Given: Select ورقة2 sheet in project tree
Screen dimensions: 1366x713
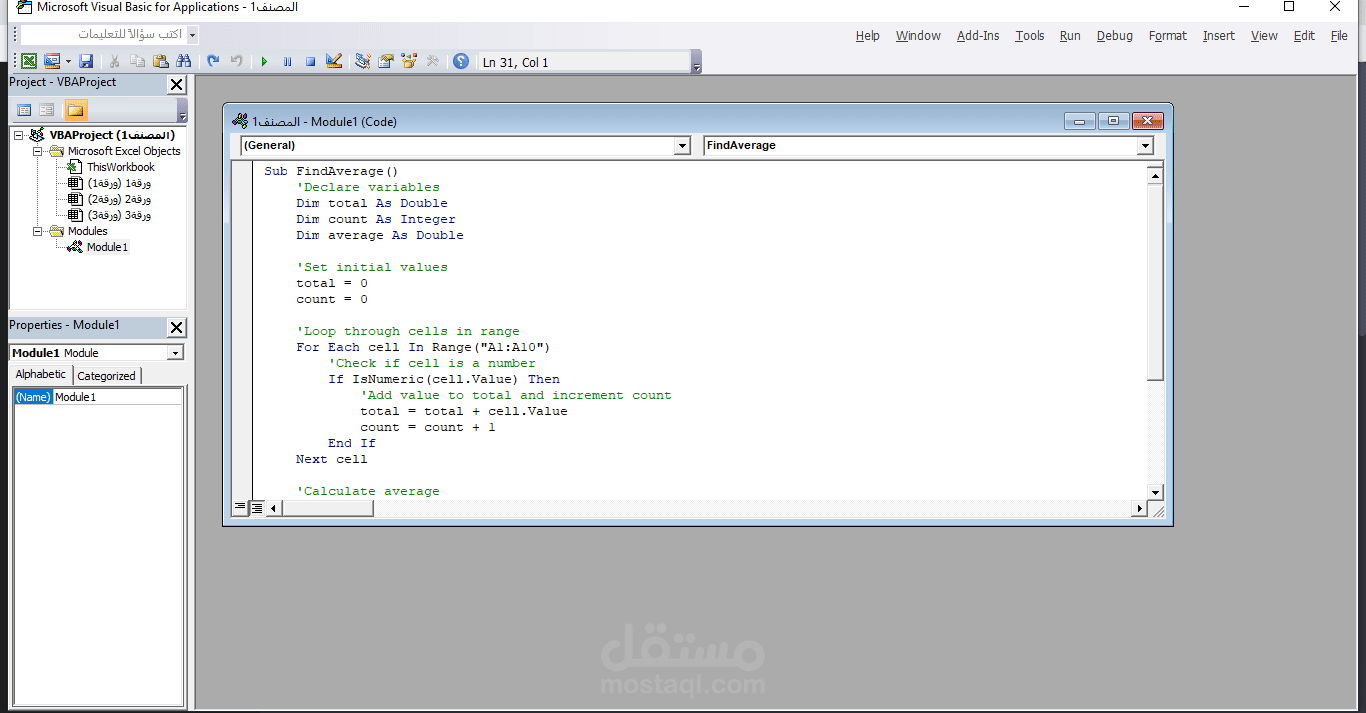Looking at the screenshot, I should 119,199.
